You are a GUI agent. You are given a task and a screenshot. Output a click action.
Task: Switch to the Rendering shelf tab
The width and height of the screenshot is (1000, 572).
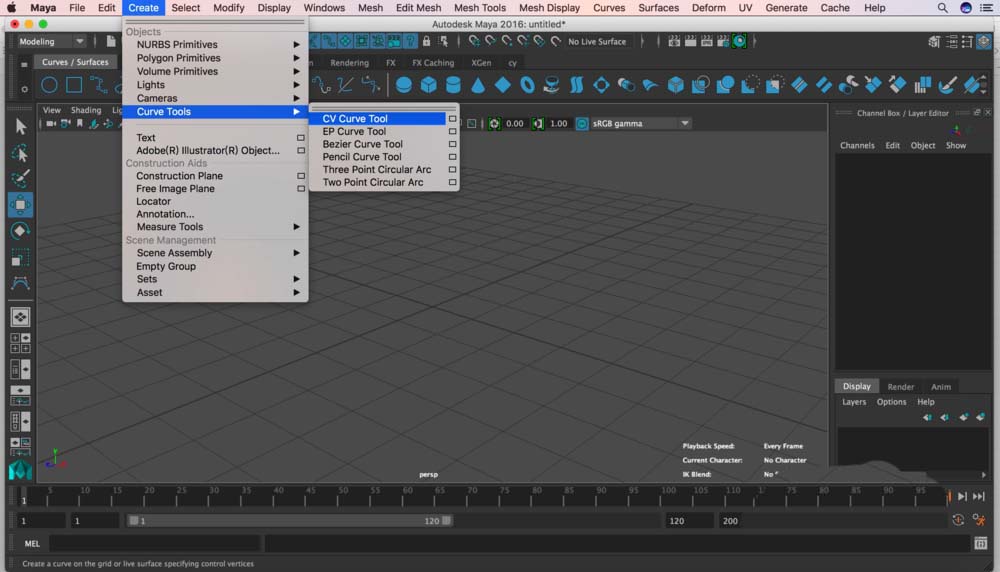coord(349,63)
